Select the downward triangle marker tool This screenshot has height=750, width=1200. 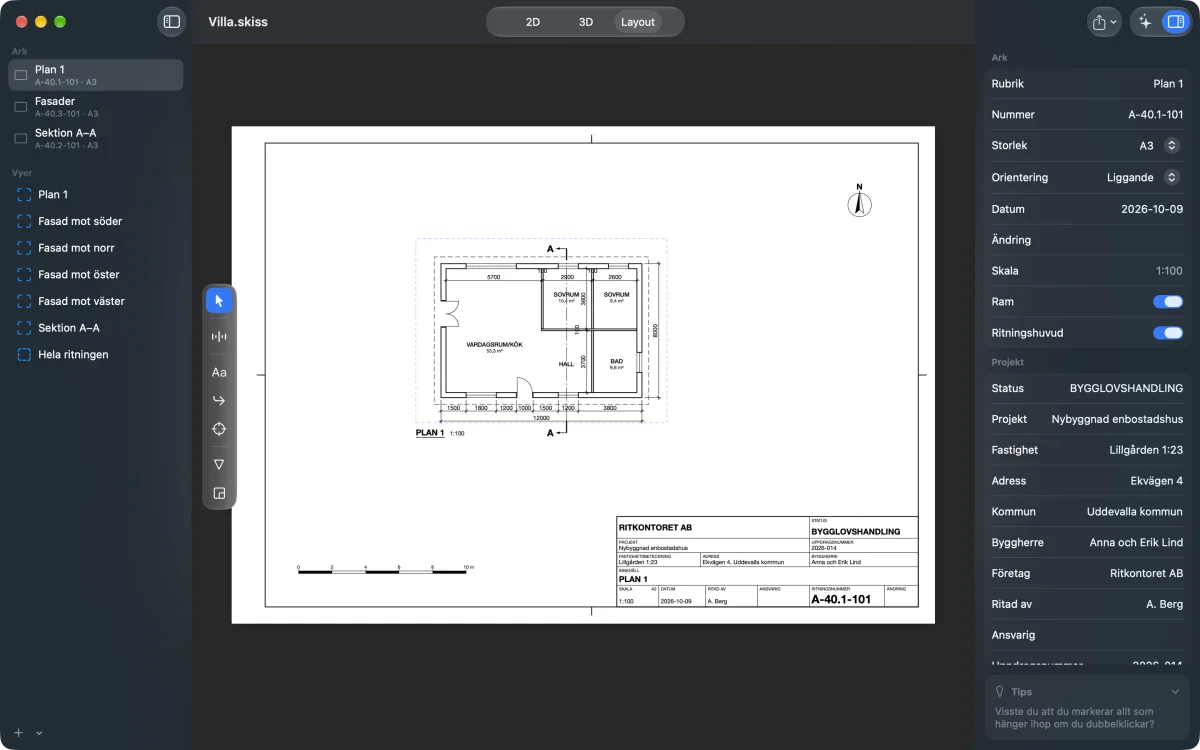219,464
